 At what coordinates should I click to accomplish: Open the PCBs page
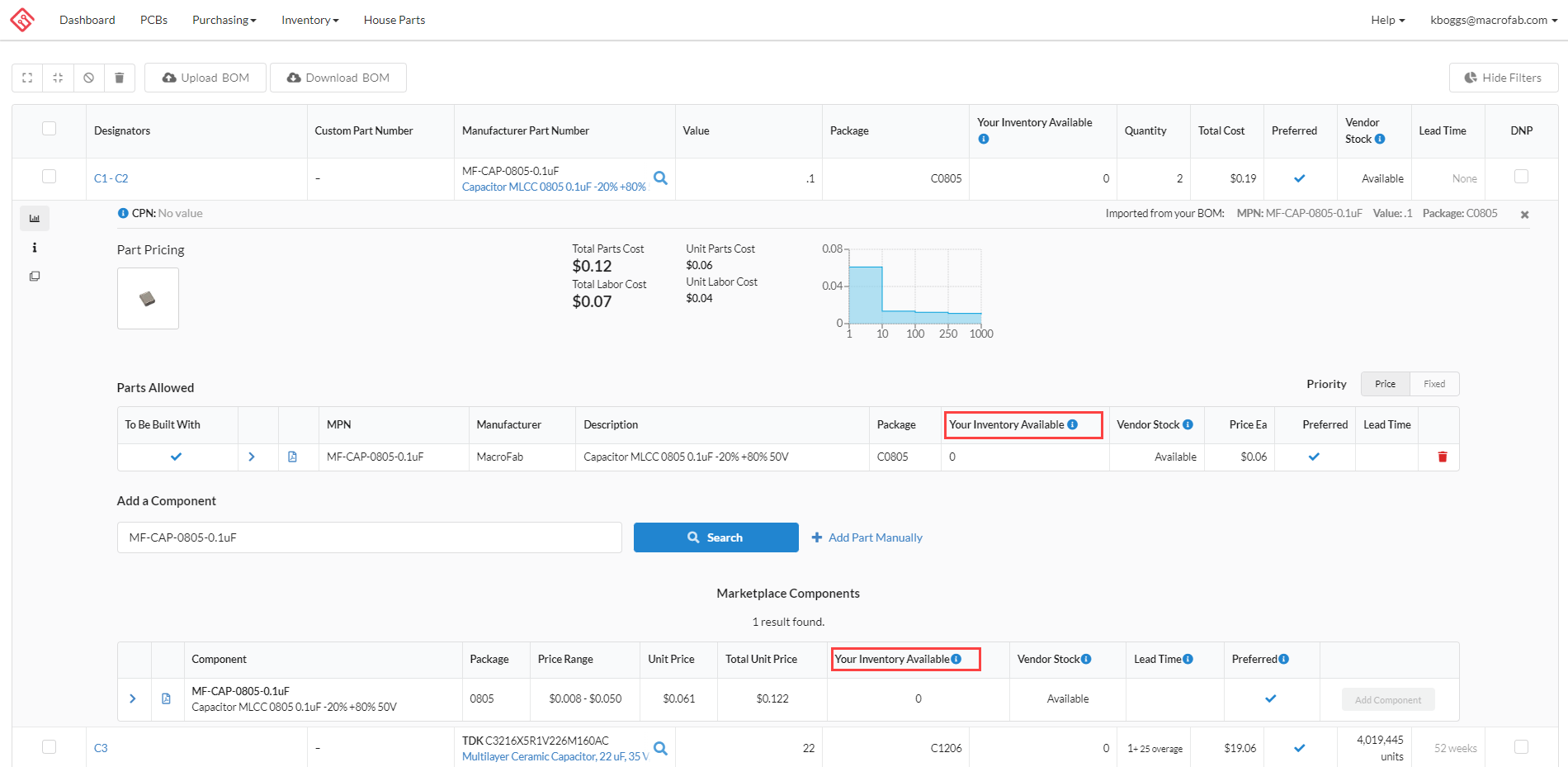pyautogui.click(x=153, y=20)
